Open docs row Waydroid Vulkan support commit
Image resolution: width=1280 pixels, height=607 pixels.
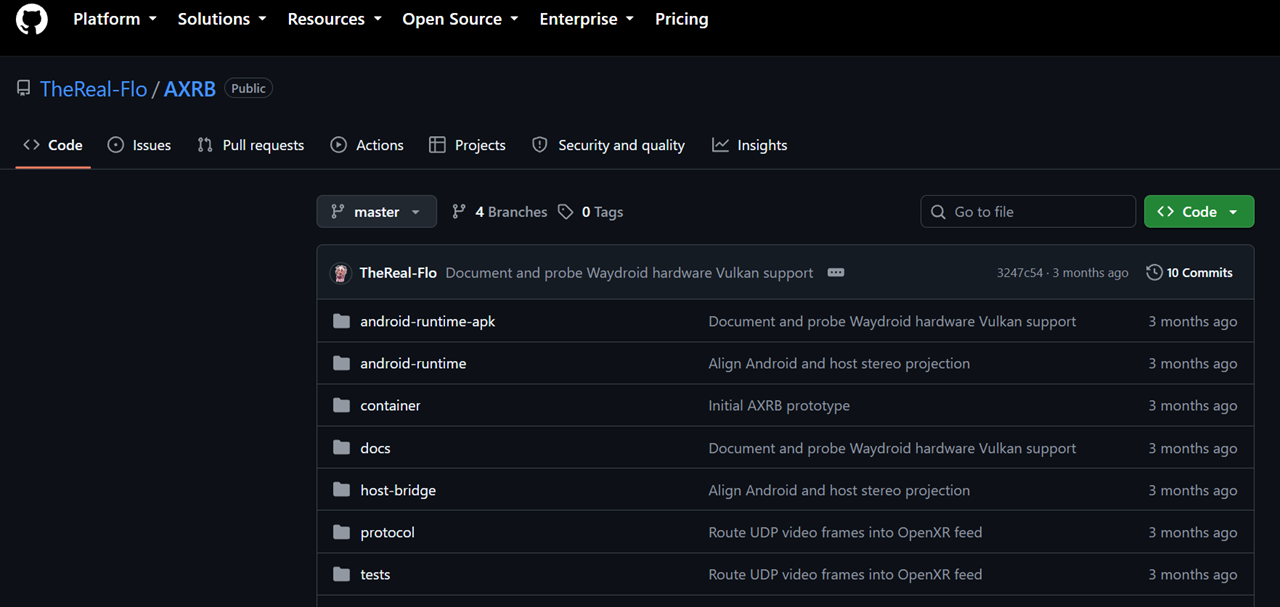click(x=892, y=448)
